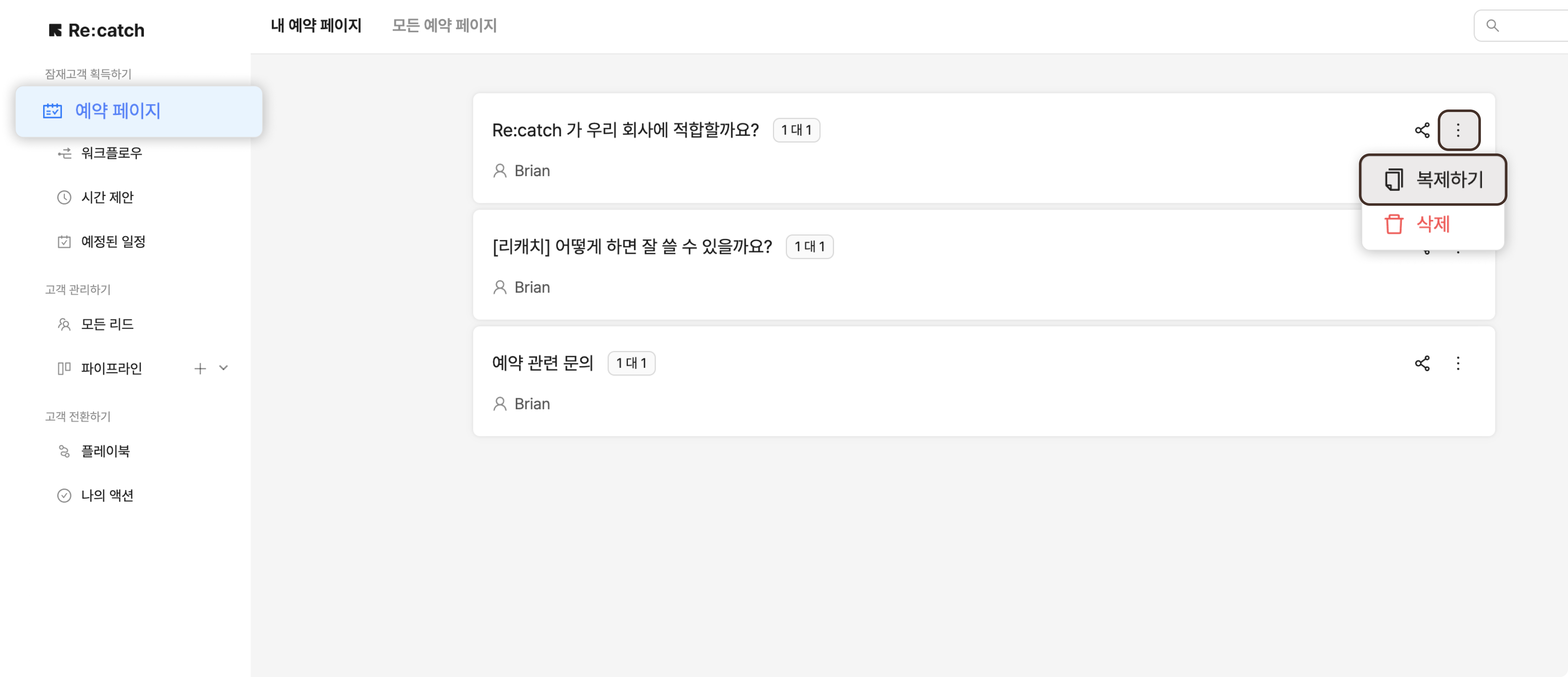Click the Re:catch logo
The width and height of the screenshot is (1568, 677).
(97, 30)
